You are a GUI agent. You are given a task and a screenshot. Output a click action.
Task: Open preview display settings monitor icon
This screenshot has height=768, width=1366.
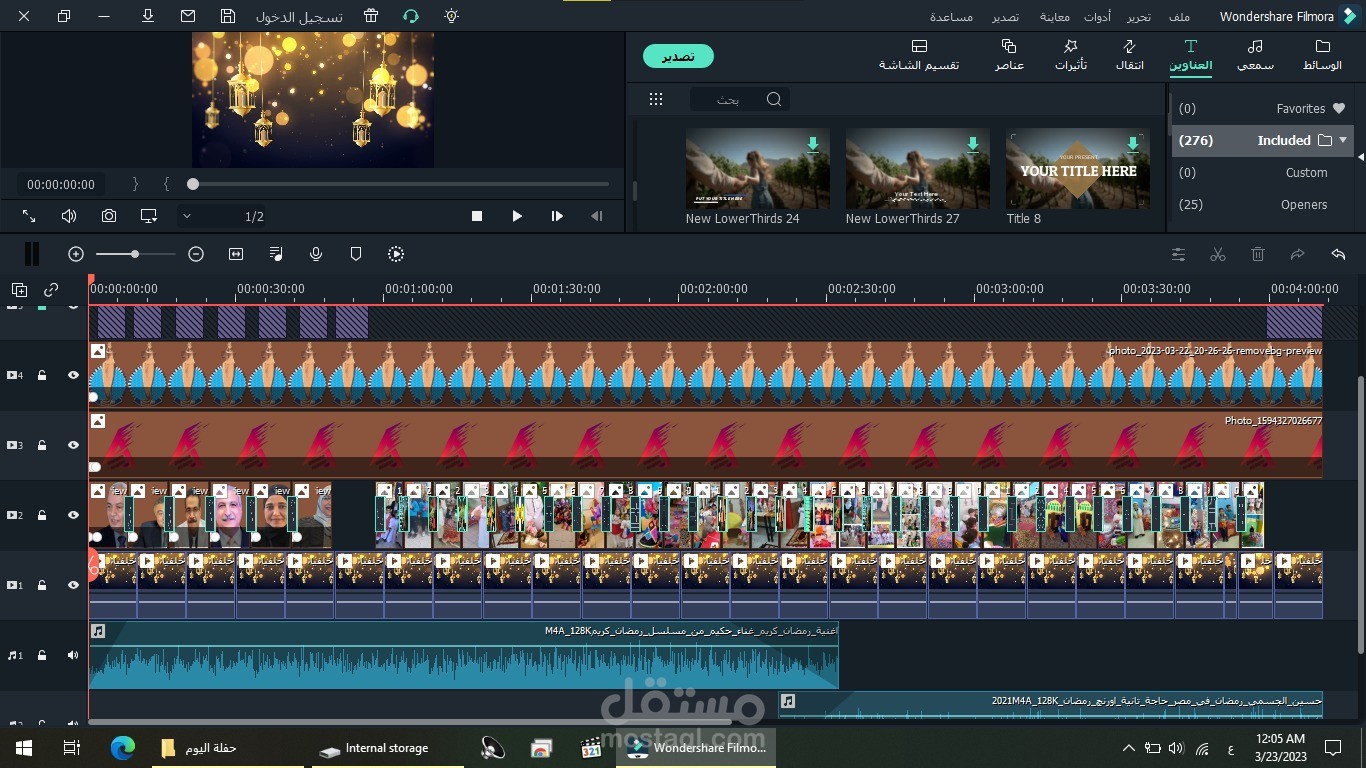(149, 216)
